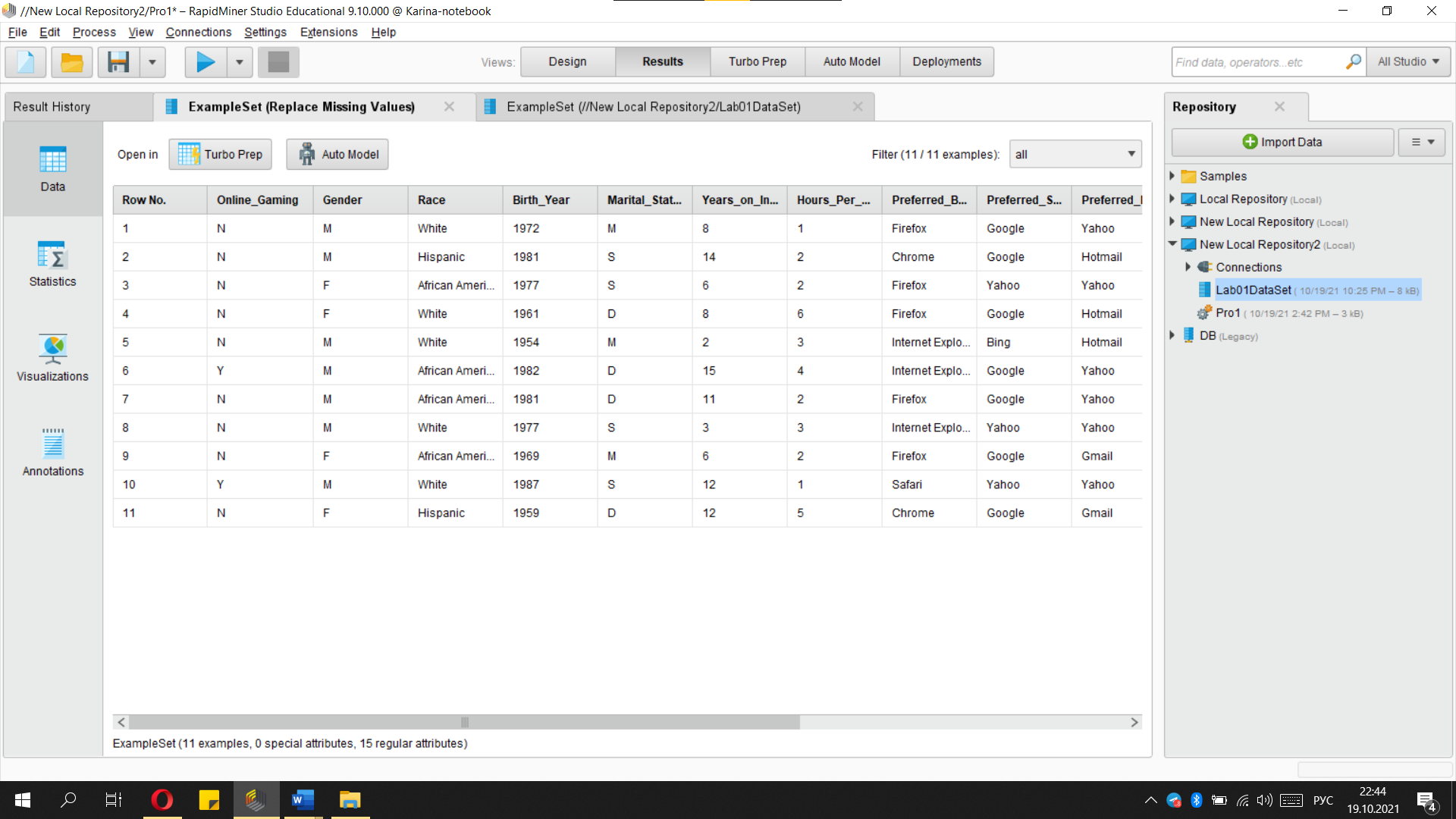Click the New Process icon
The width and height of the screenshot is (1456, 819).
(x=26, y=62)
